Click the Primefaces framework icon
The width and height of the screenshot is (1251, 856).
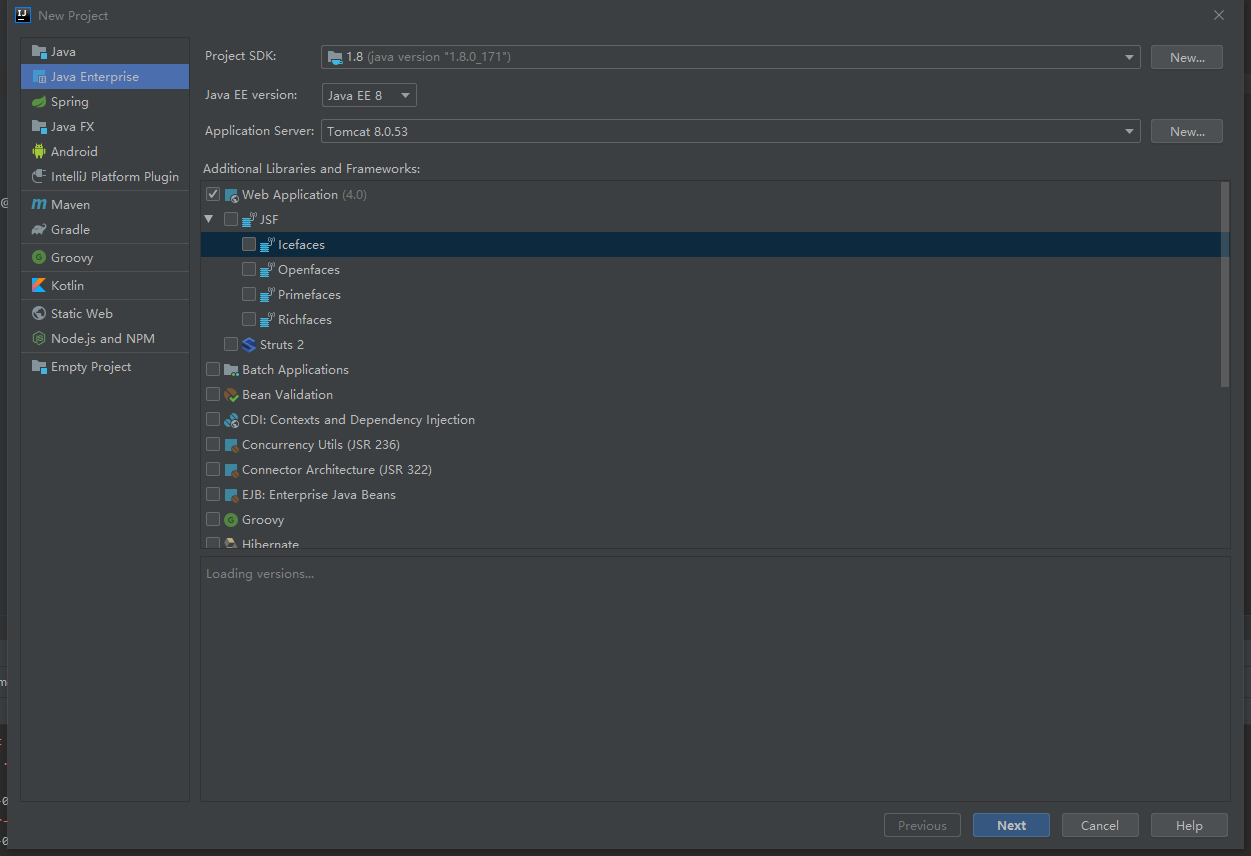click(x=267, y=295)
